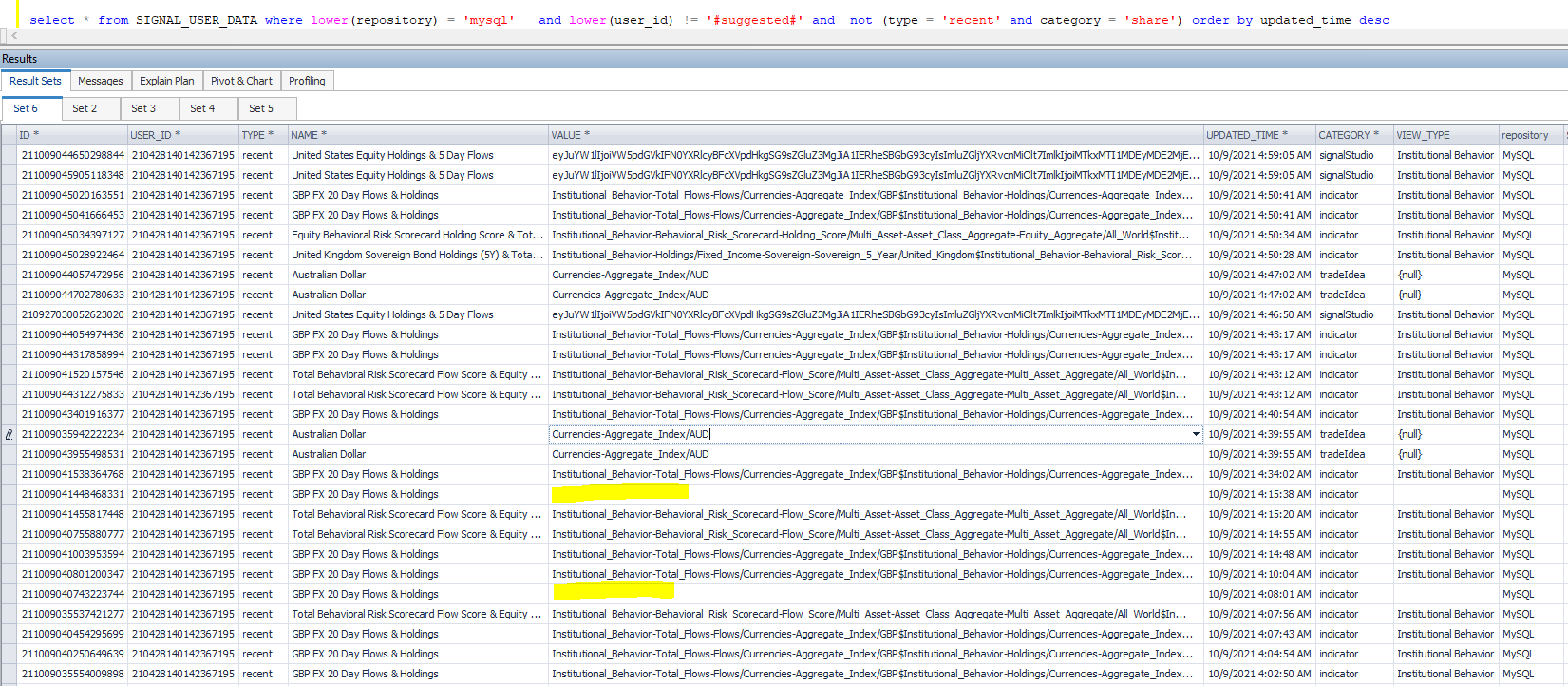Select ID cell 211009044317858994
Image resolution: width=1568 pixels, height=686 pixels.
73,354
